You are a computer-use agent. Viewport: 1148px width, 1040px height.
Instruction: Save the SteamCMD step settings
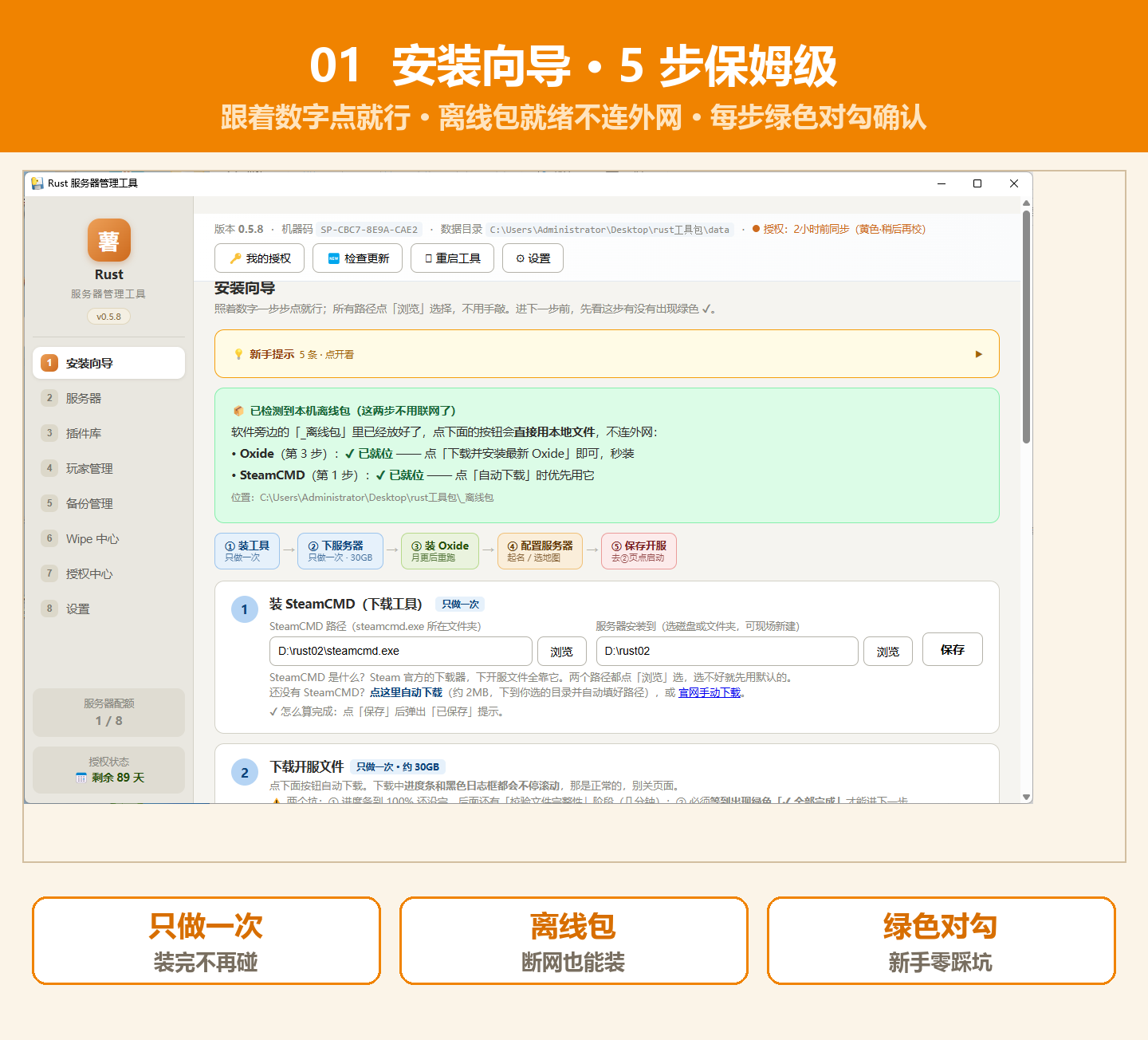coord(953,649)
